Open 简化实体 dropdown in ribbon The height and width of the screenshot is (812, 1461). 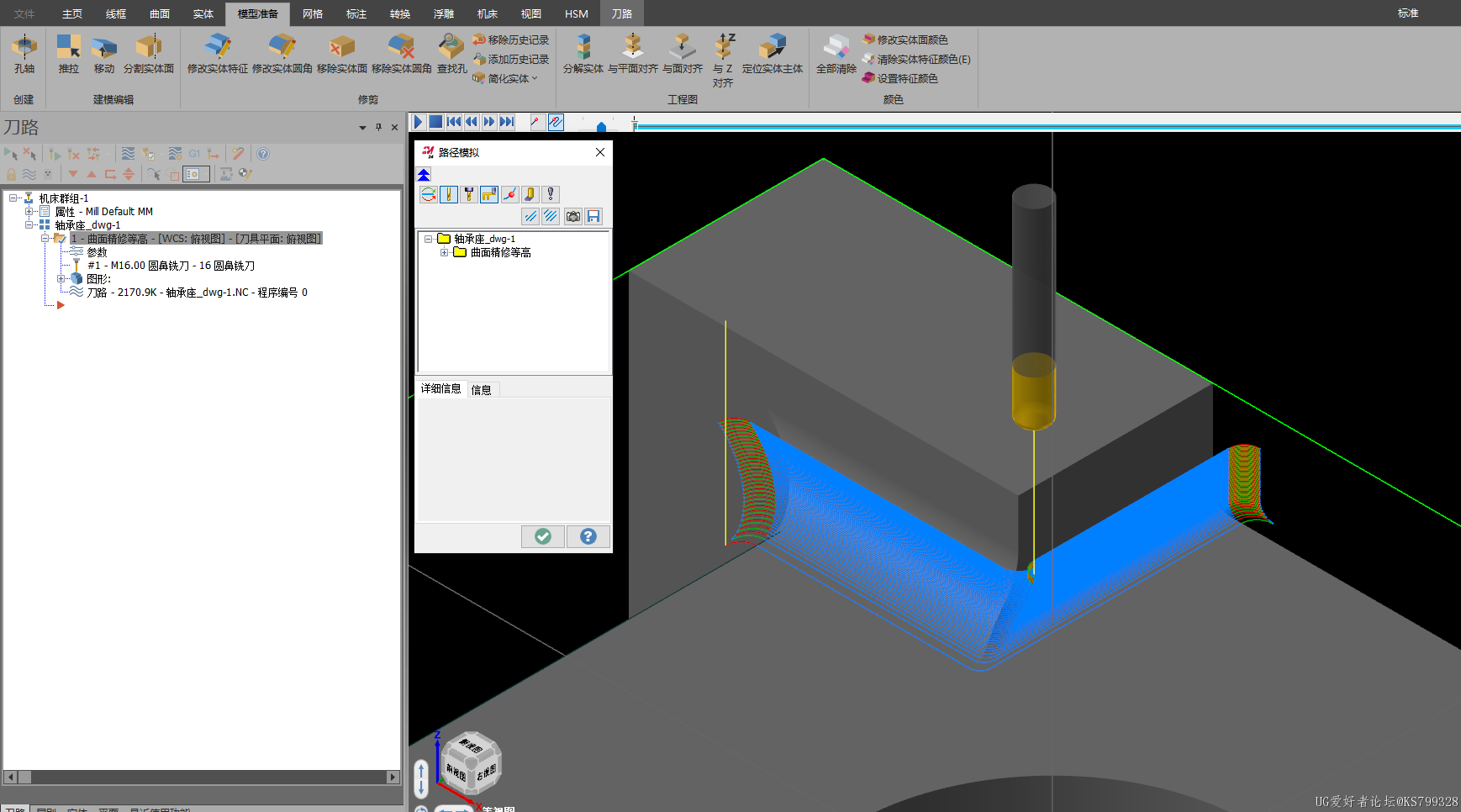click(505, 78)
